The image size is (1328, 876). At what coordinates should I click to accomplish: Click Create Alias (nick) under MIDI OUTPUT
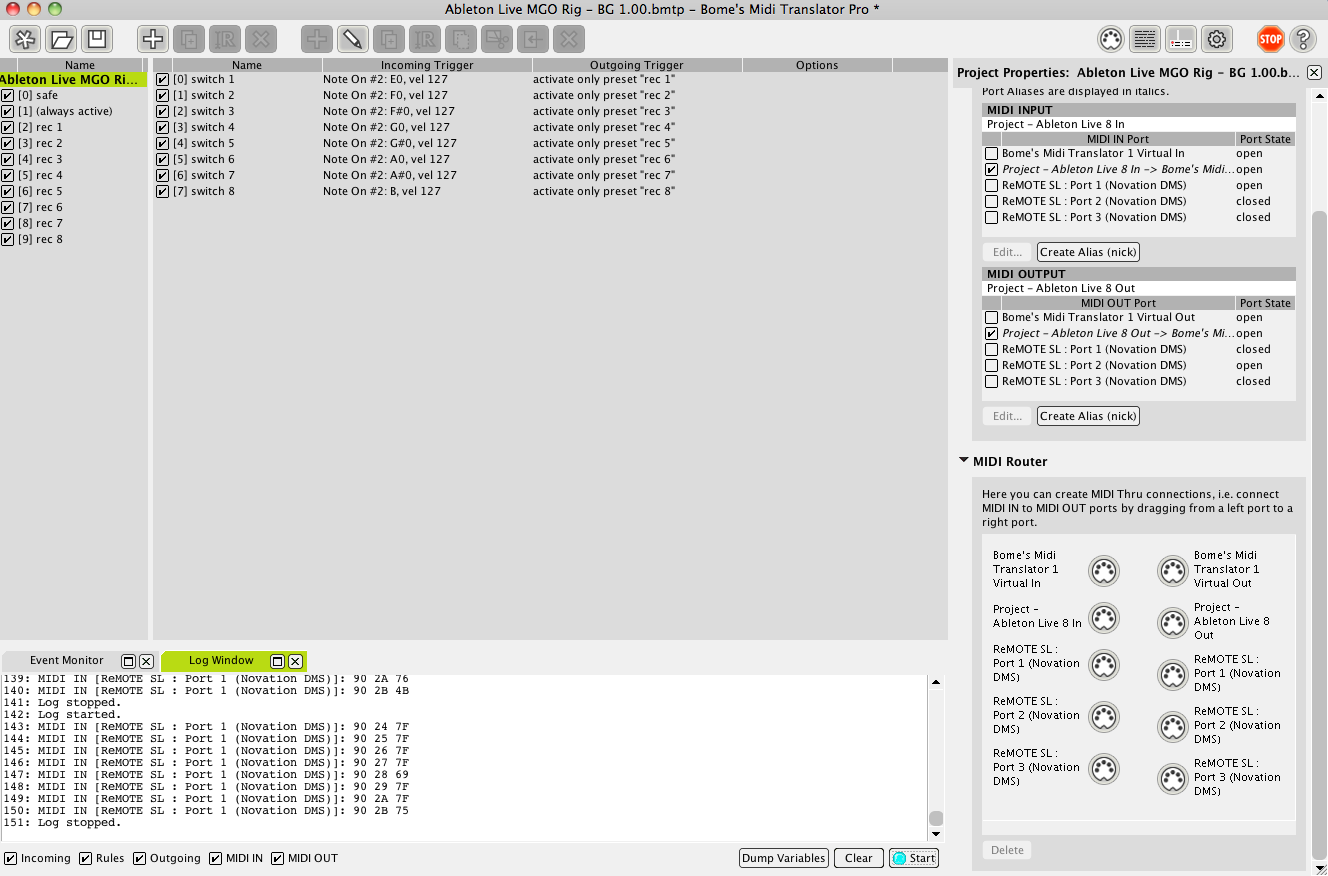[x=1088, y=416]
